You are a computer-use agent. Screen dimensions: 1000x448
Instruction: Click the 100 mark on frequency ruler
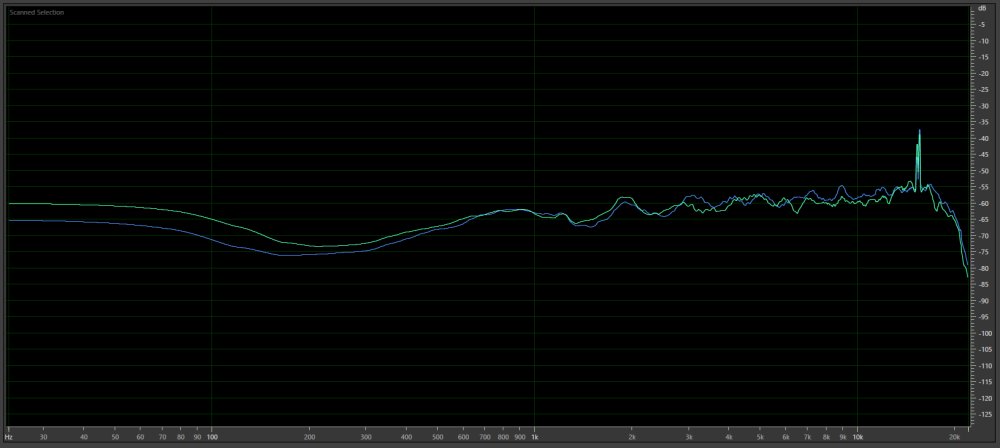tap(212, 437)
